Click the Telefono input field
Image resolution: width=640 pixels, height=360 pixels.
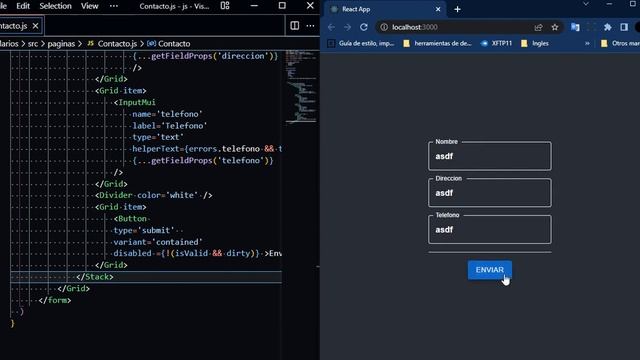point(490,230)
